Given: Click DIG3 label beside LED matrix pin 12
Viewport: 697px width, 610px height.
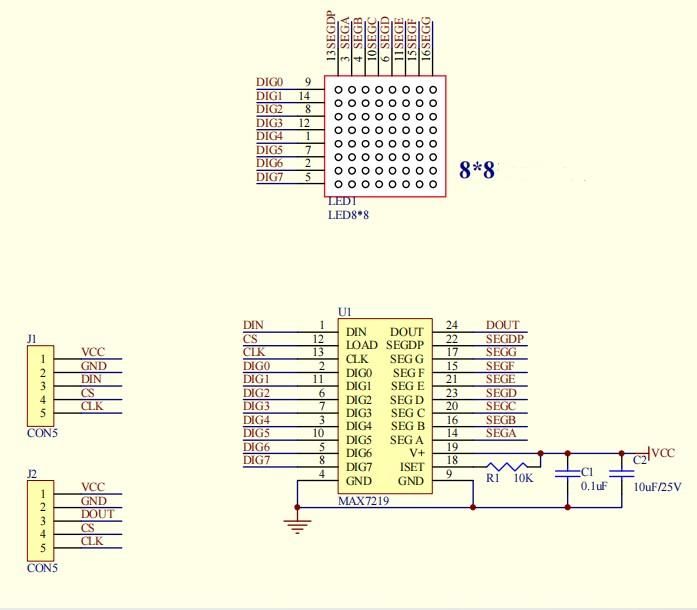Looking at the screenshot, I should click(x=269, y=123).
